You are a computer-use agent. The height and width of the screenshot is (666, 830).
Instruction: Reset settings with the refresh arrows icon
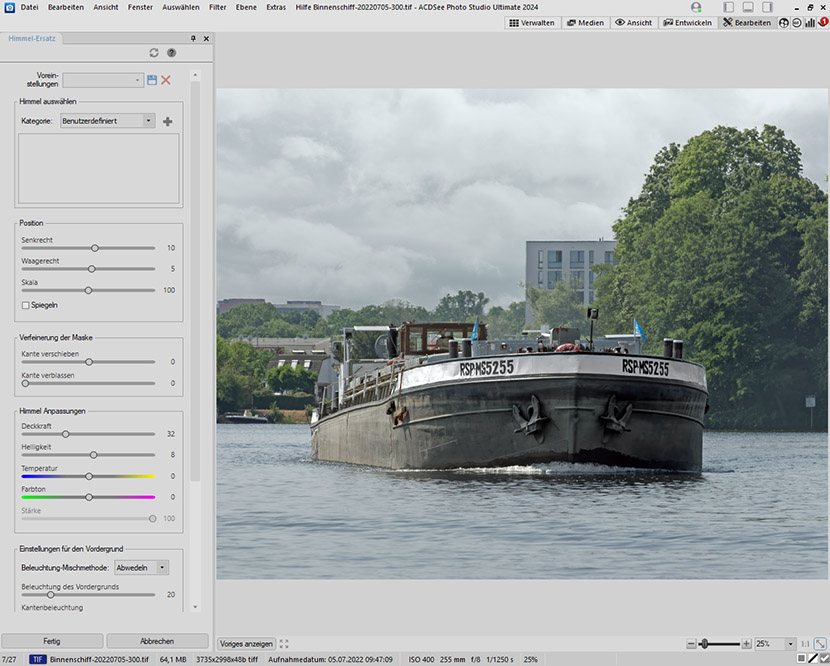point(154,52)
